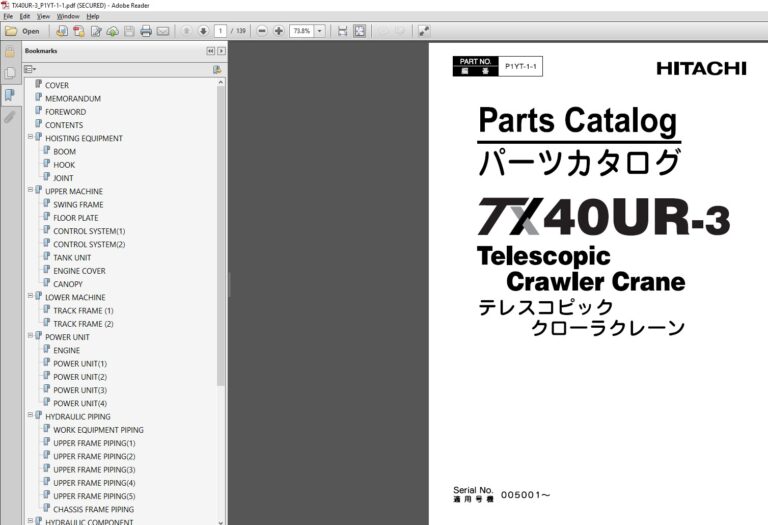Select the TRACK FRAME (1) bookmark
768x525 pixels.
coord(83,310)
